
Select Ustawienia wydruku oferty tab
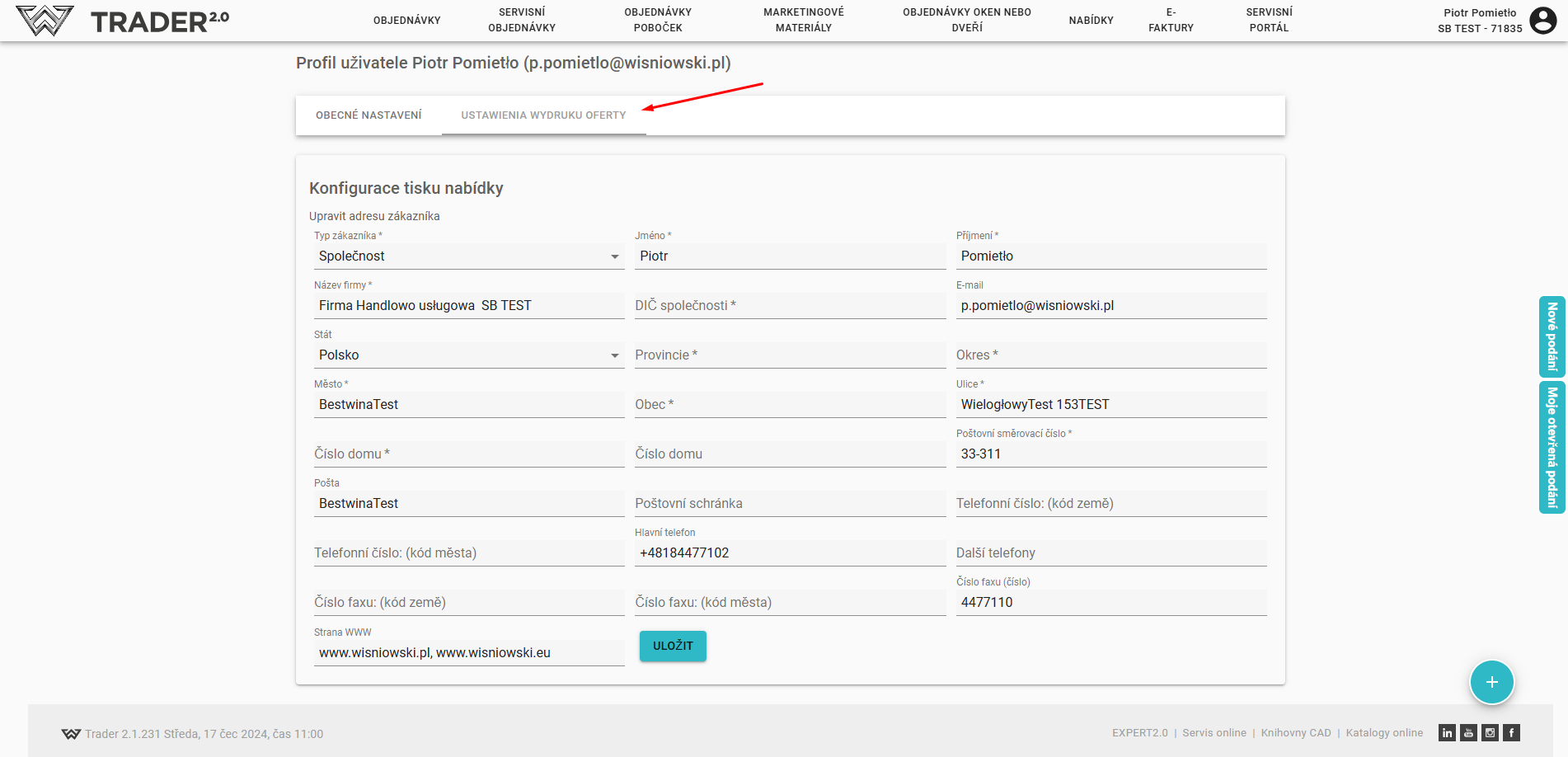click(543, 115)
